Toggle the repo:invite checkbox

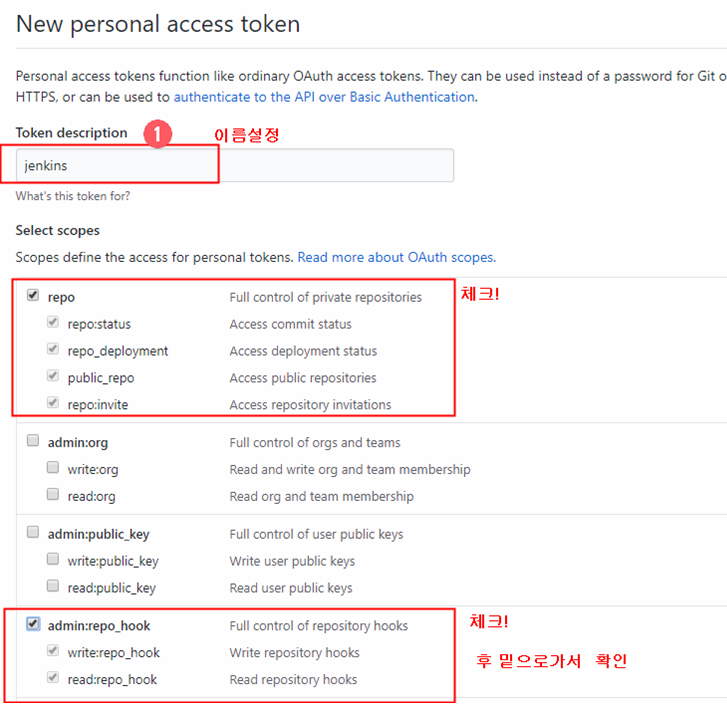[x=53, y=403]
